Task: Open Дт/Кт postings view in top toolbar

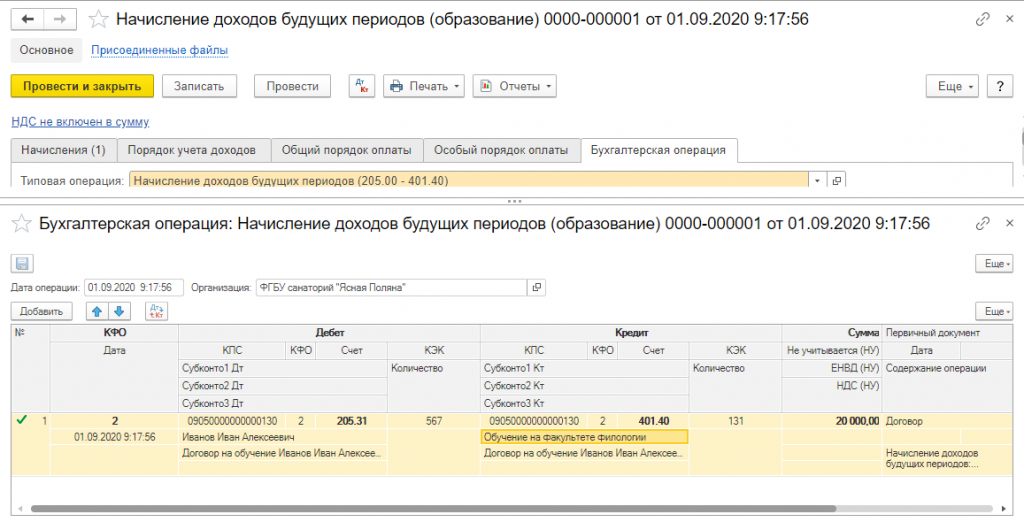Action: coord(362,86)
